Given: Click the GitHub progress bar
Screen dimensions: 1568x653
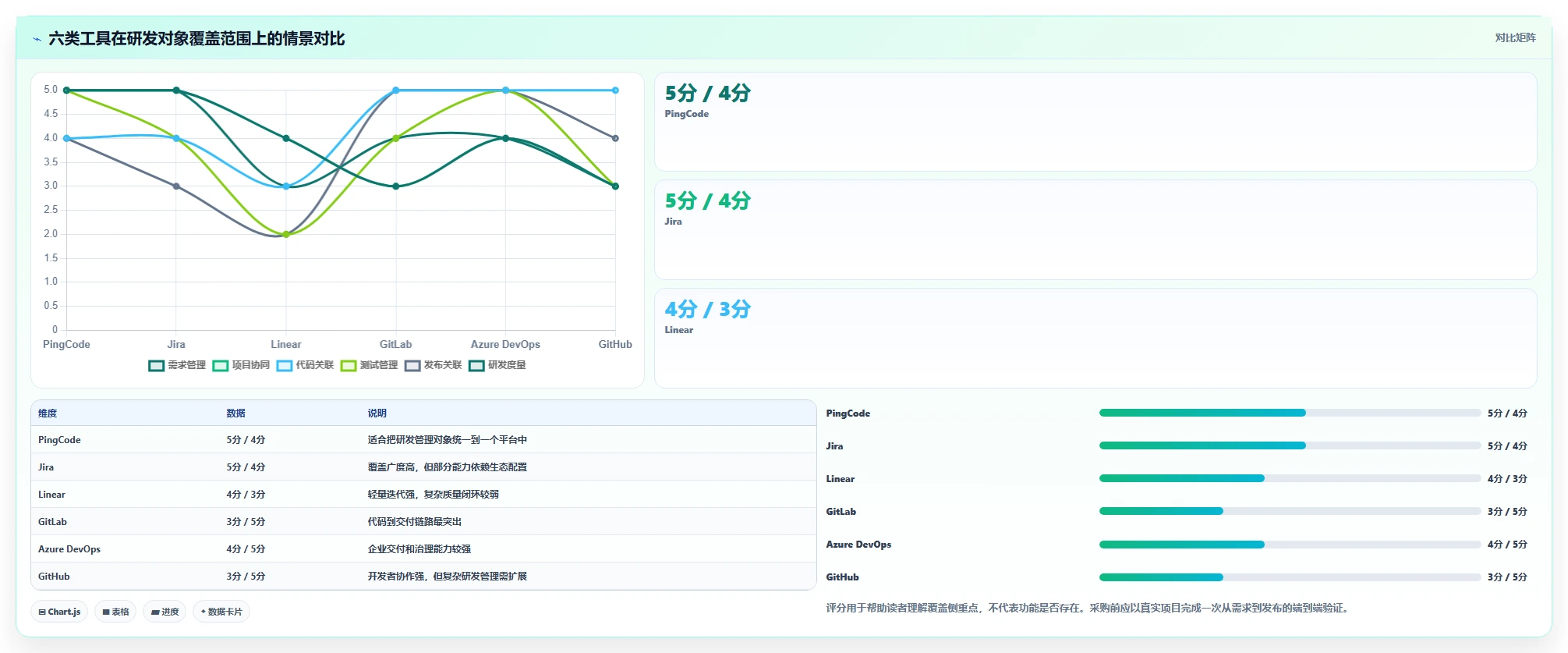Looking at the screenshot, I should pyautogui.click(x=1290, y=577).
